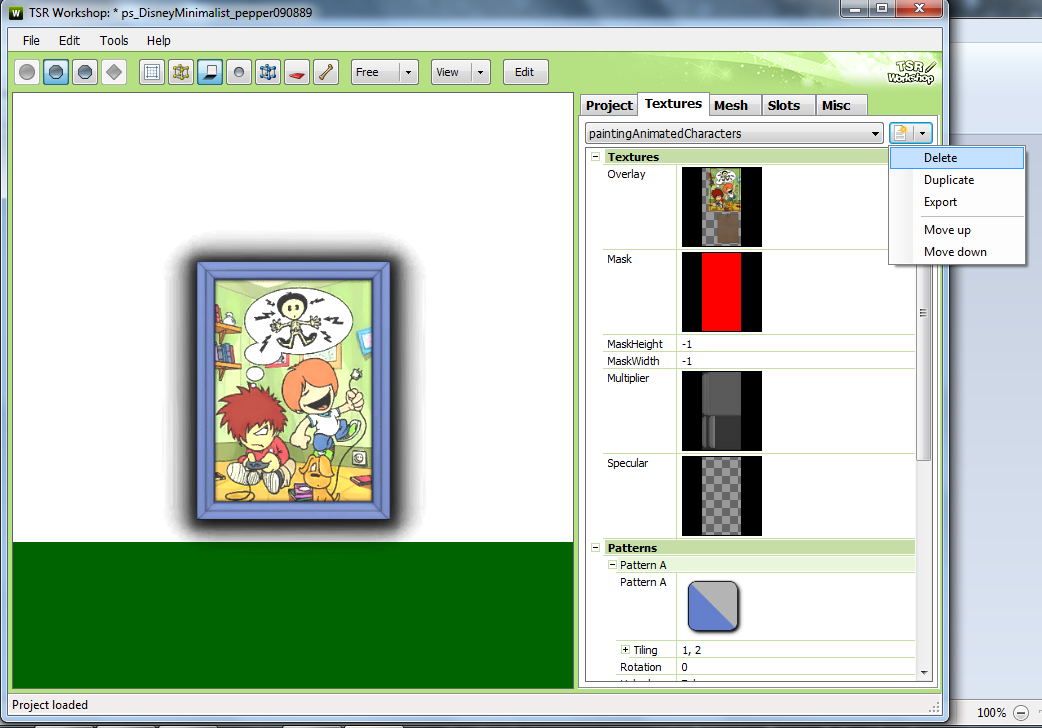Click the Multiplier texture thumbnail
The width and height of the screenshot is (1042, 728).
[722, 411]
